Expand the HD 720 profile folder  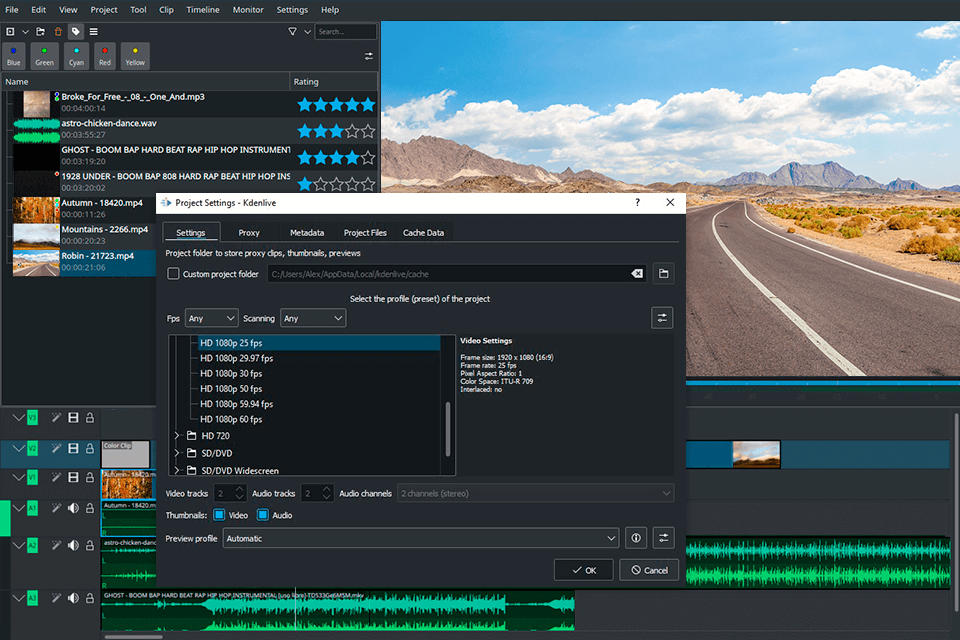coord(177,435)
